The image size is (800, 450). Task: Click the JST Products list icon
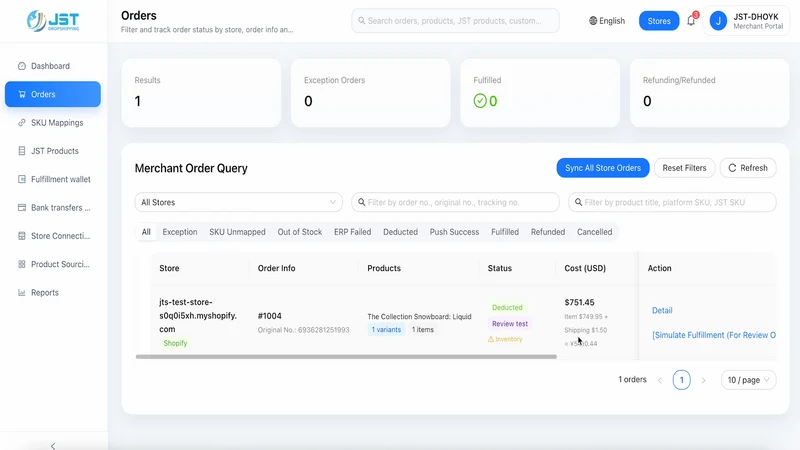[x=21, y=151]
